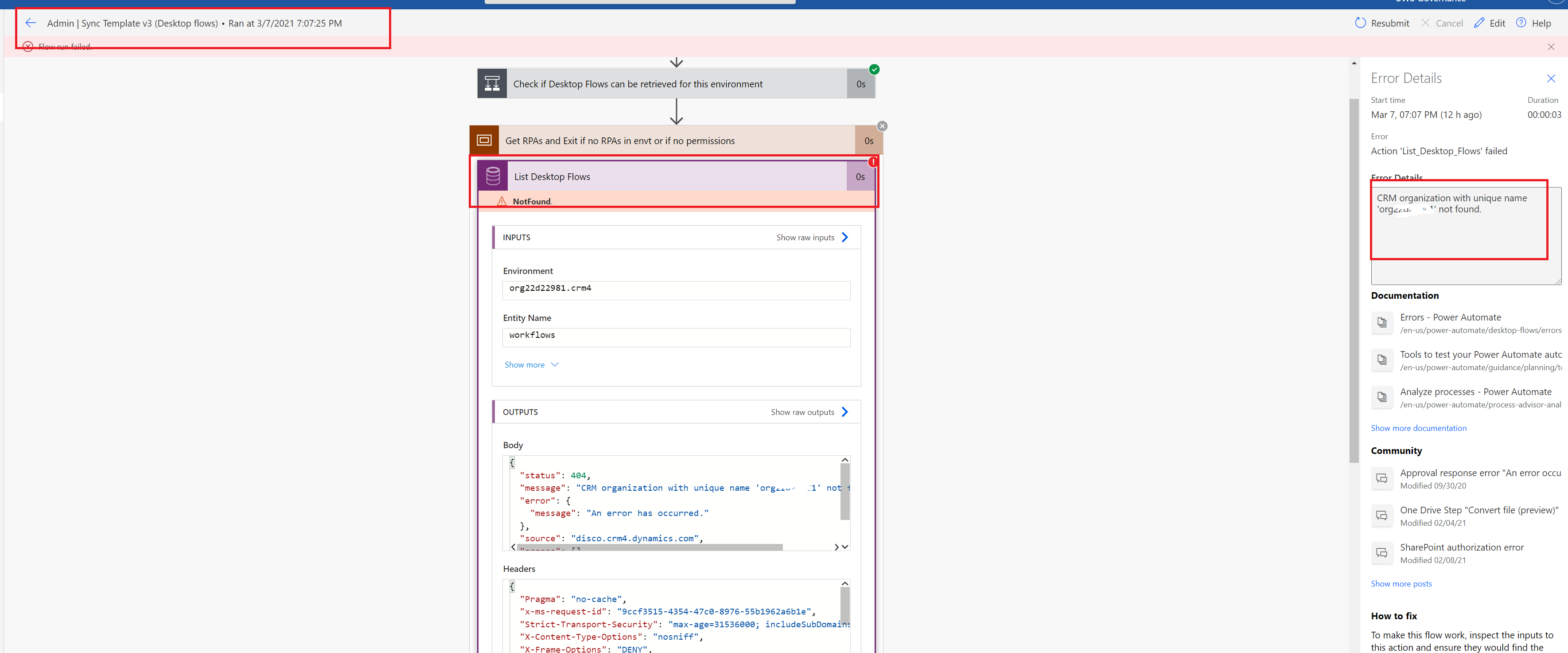
Task: Open the 'Show more posts' link
Action: 1401,583
